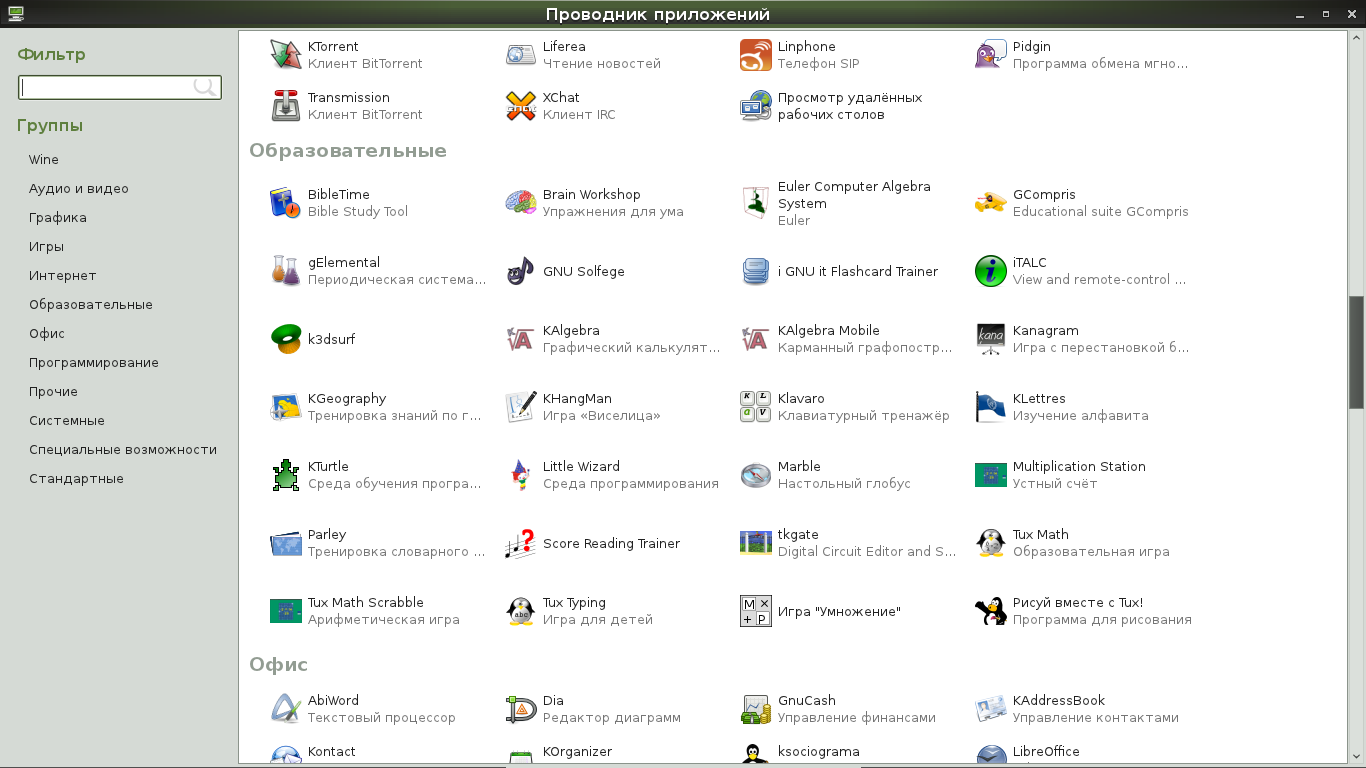Viewport: 1366px width, 768px height.
Task: Launch tkgate circuit editor icon
Action: pyautogui.click(x=756, y=543)
